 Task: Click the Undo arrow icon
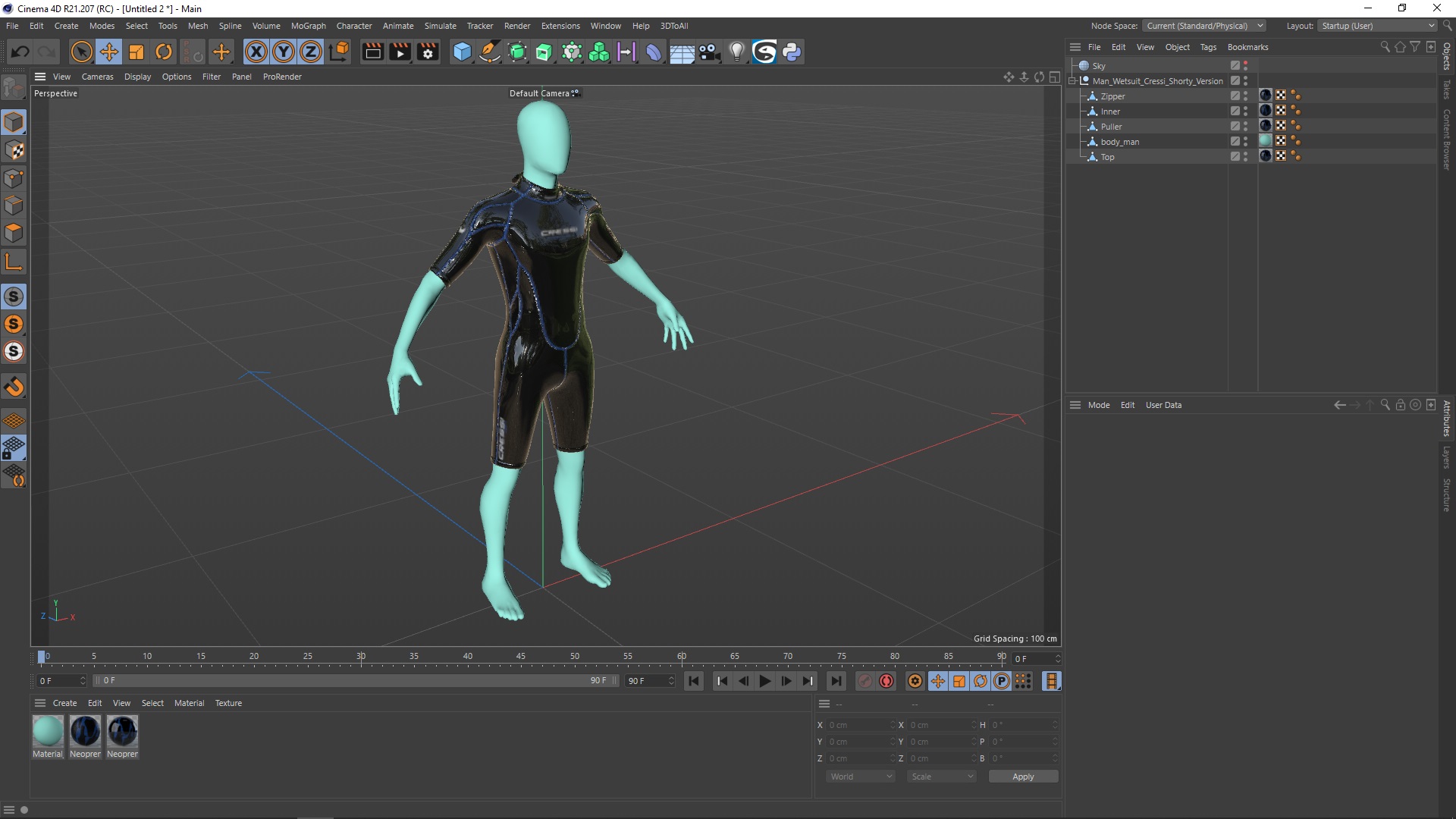[20, 52]
